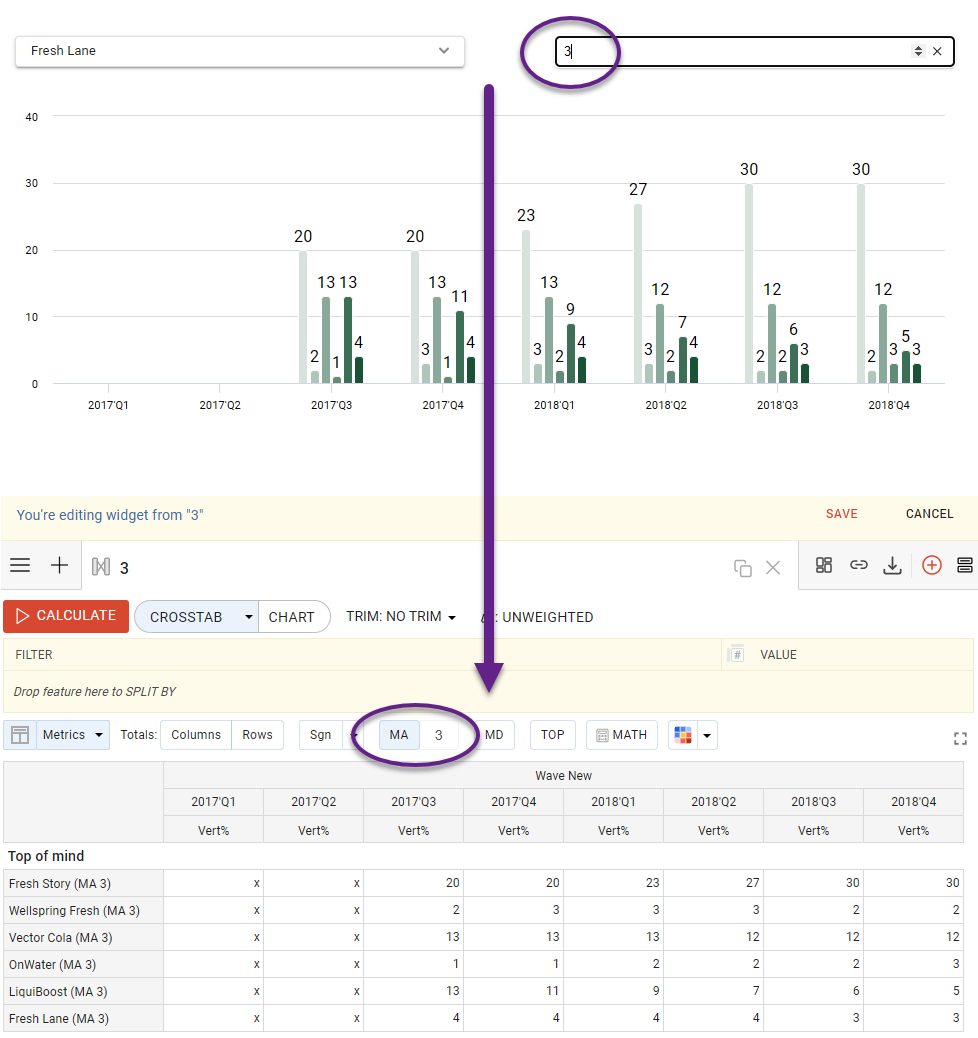Click the download icon
The image size is (978, 1038).
click(x=892, y=566)
